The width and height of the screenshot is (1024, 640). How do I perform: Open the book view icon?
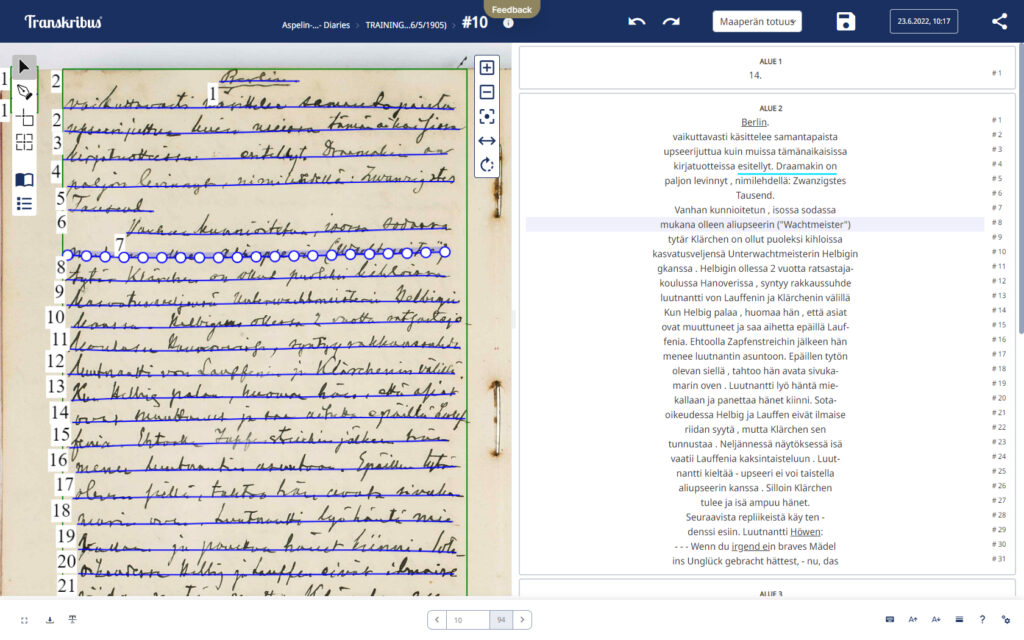click(x=24, y=179)
